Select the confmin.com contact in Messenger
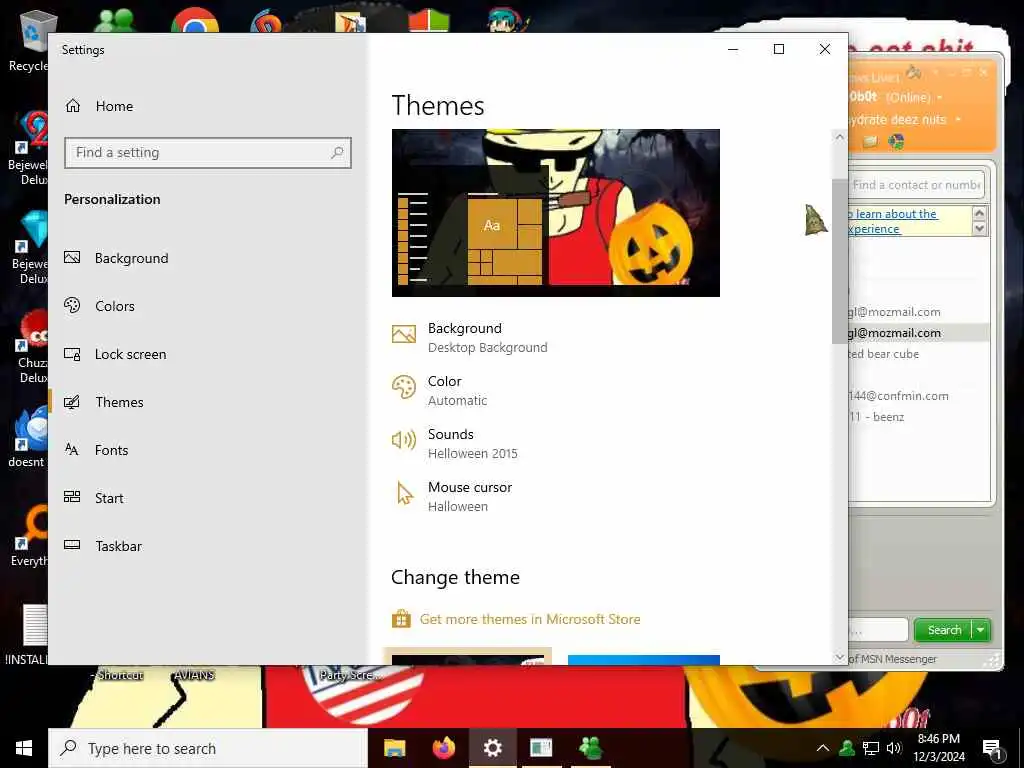The height and width of the screenshot is (768, 1024). tap(899, 396)
